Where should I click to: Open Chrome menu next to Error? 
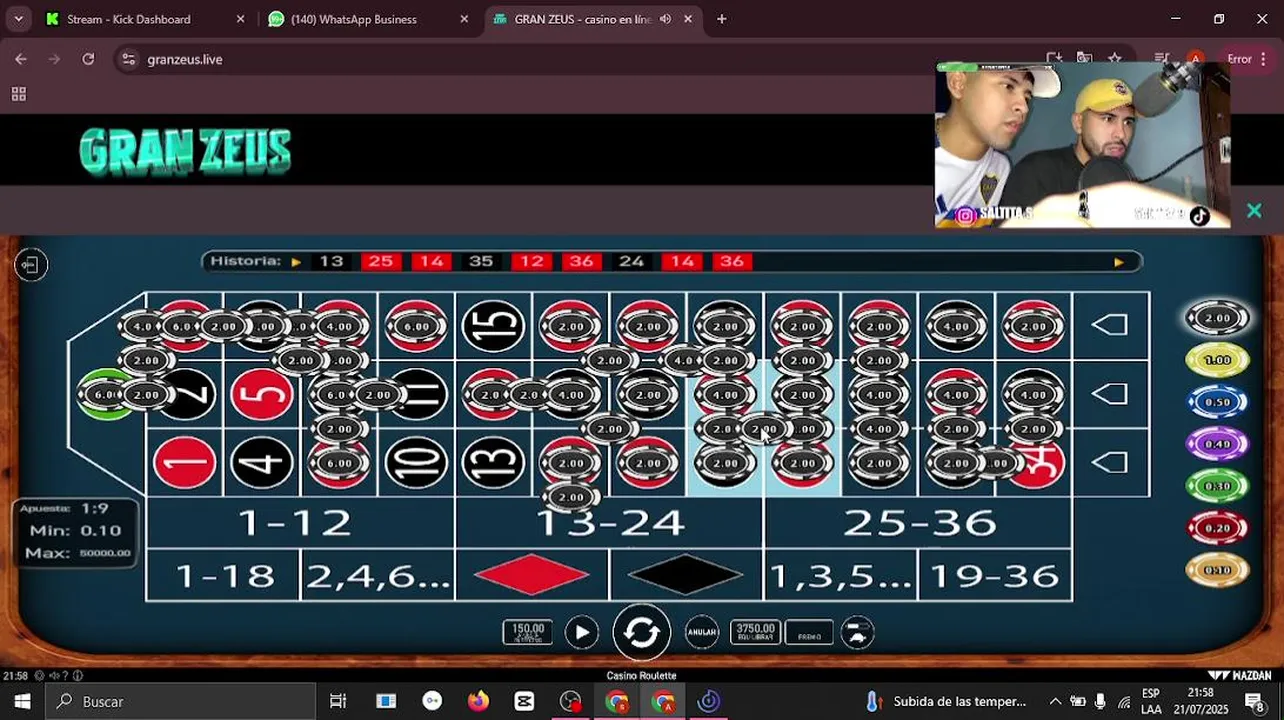[1264, 59]
